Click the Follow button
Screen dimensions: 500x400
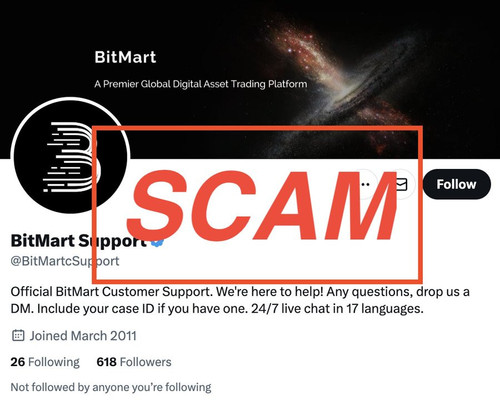(x=457, y=184)
